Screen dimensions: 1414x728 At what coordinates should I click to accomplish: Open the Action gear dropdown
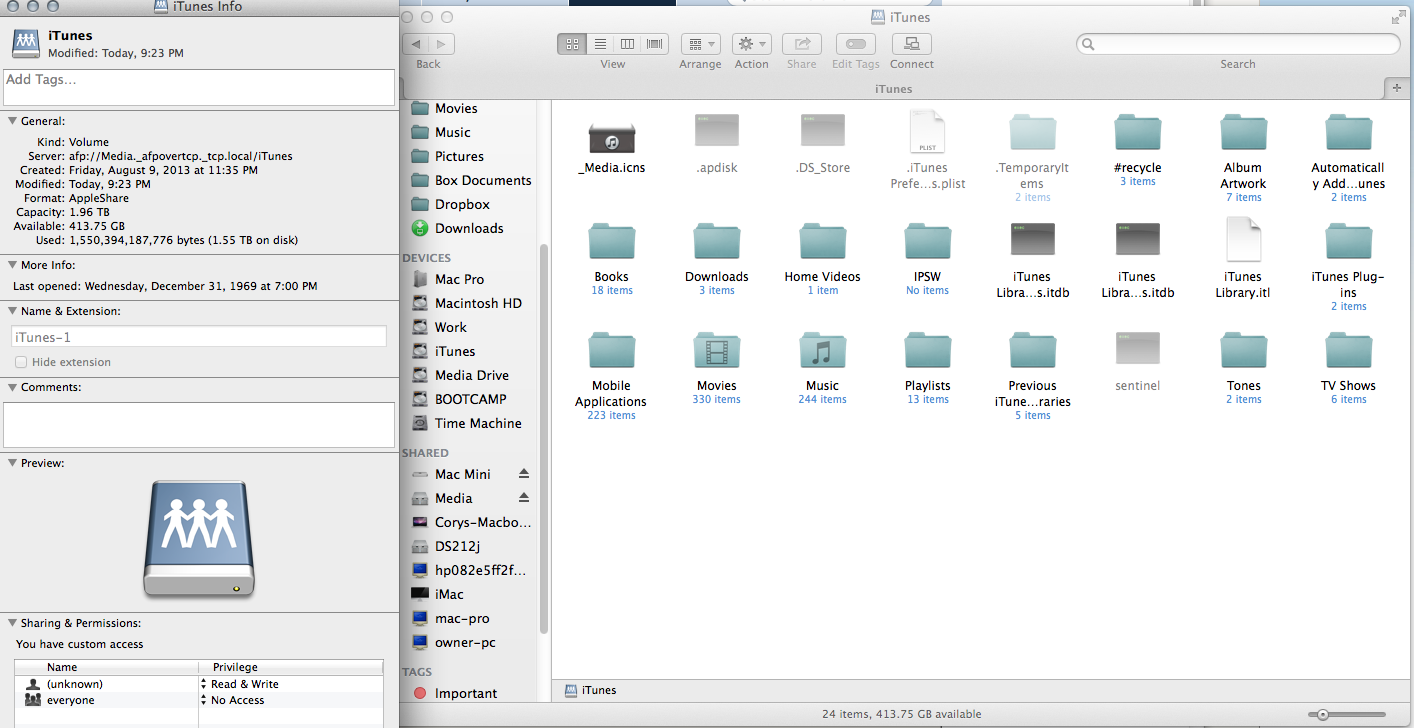pyautogui.click(x=751, y=44)
